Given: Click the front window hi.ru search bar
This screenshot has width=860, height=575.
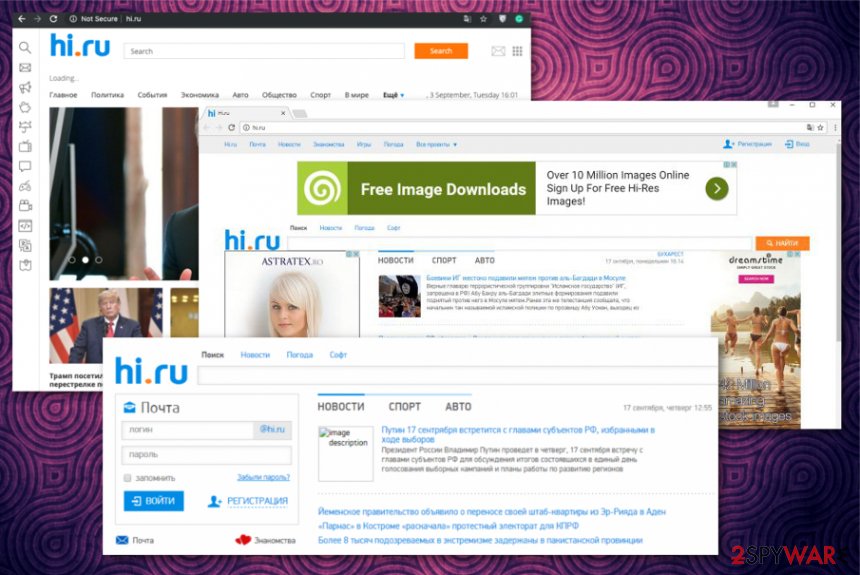Looking at the screenshot, I should [x=457, y=376].
